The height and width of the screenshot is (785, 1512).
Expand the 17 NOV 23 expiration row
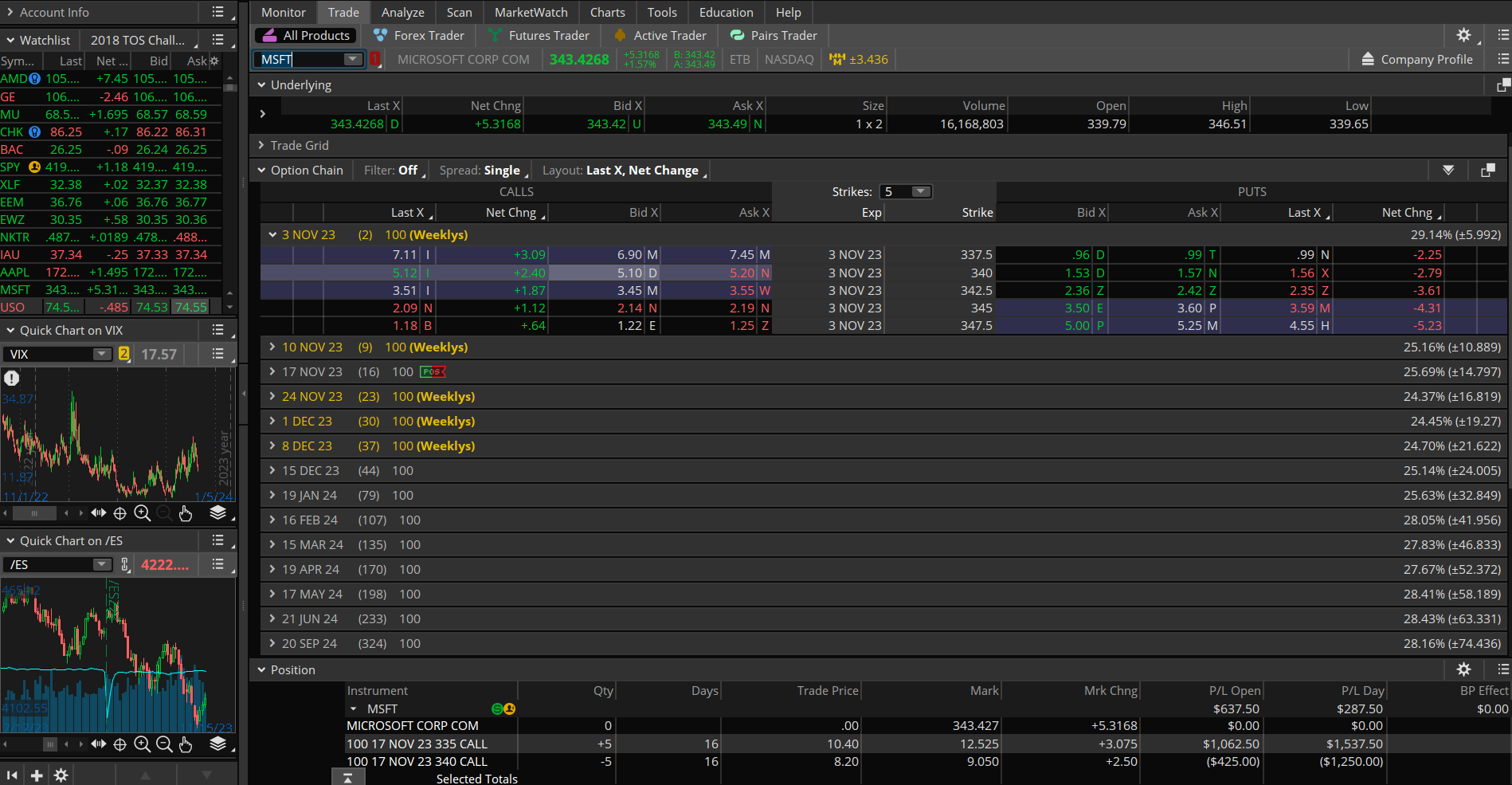point(272,371)
